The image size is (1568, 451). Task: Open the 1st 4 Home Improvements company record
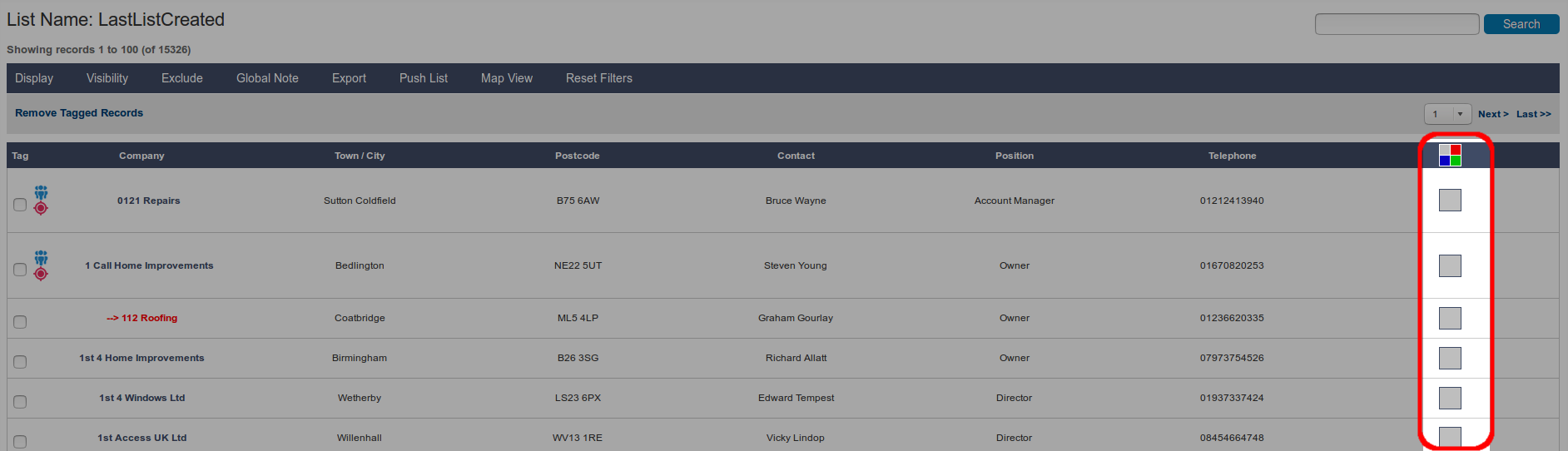[141, 358]
